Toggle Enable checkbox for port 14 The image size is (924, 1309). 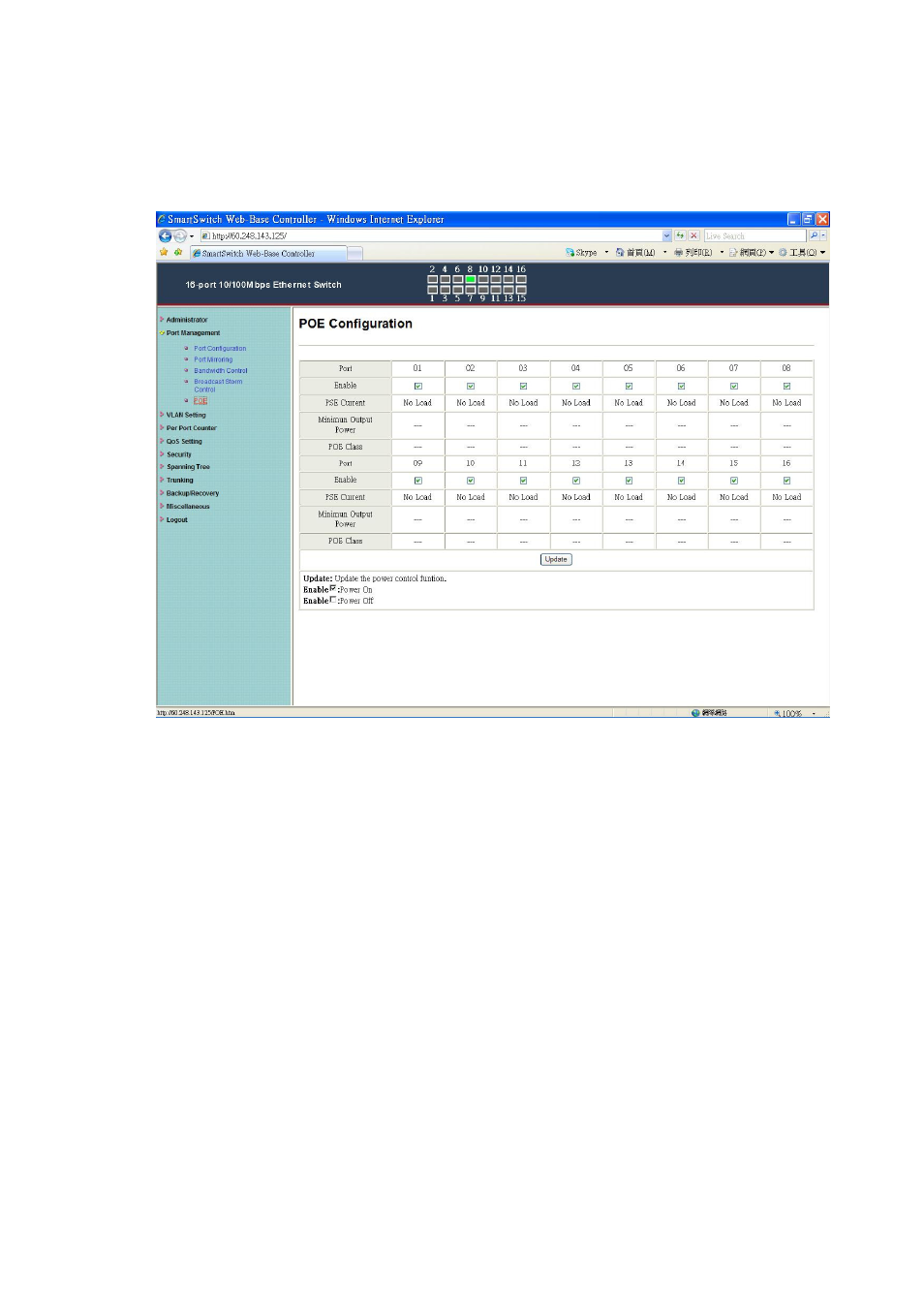[x=682, y=481]
